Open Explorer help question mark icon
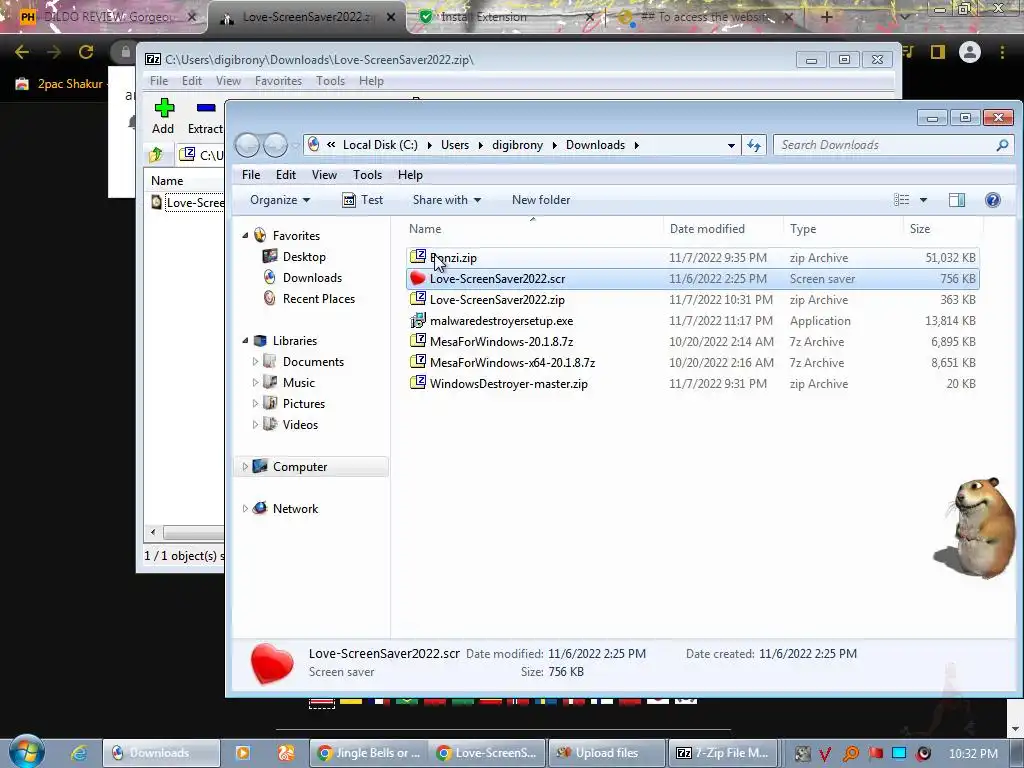Viewport: 1024px width, 768px height. 993,200
